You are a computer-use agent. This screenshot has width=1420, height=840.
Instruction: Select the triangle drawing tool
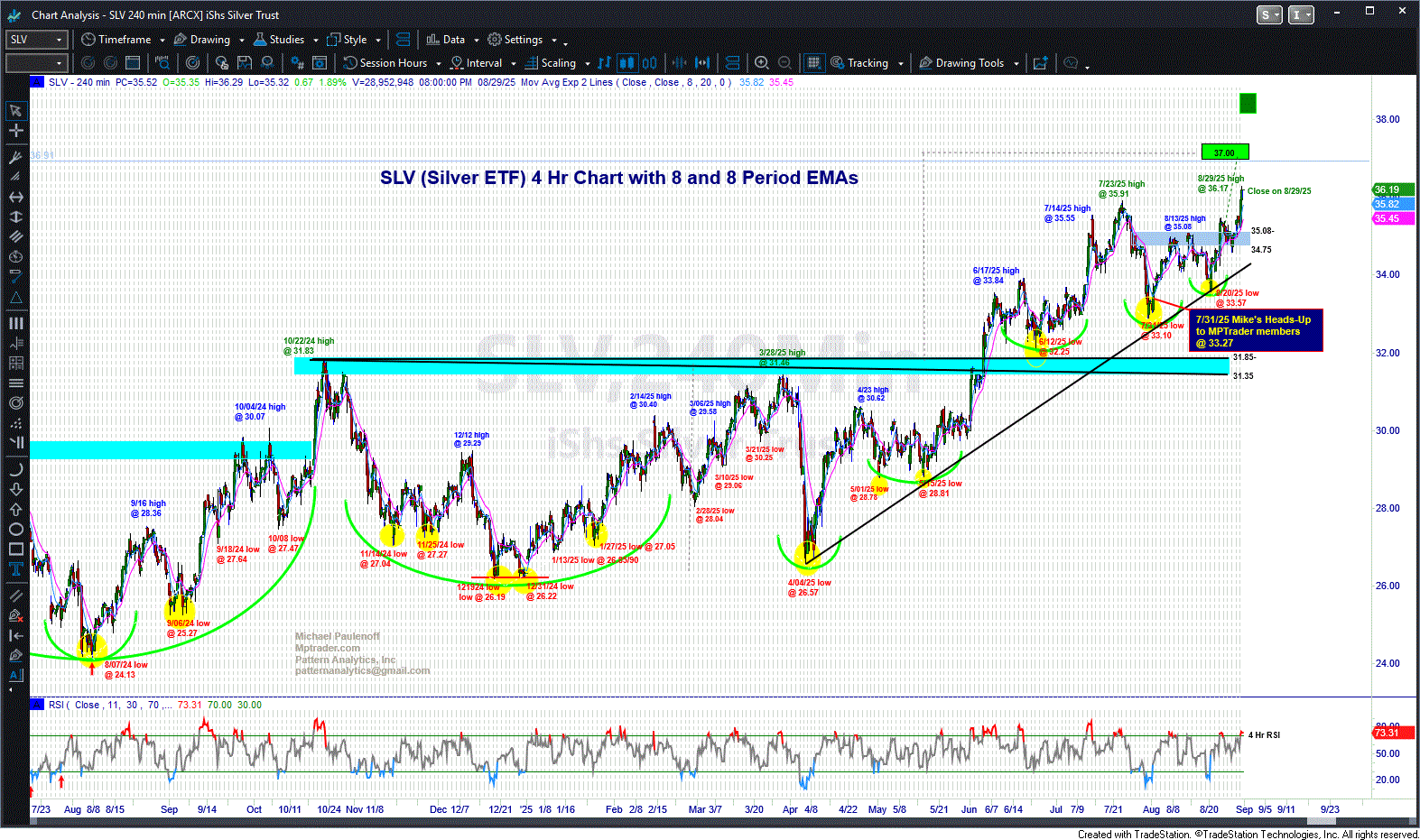[15, 298]
